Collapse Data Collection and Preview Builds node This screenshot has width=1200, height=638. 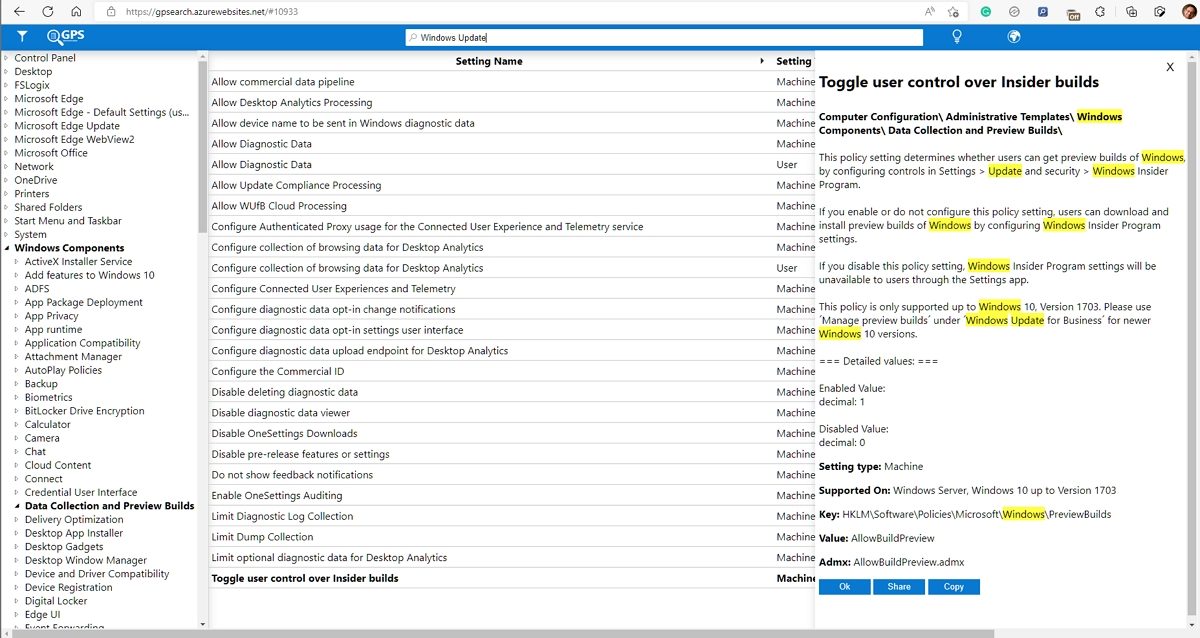tap(17, 506)
